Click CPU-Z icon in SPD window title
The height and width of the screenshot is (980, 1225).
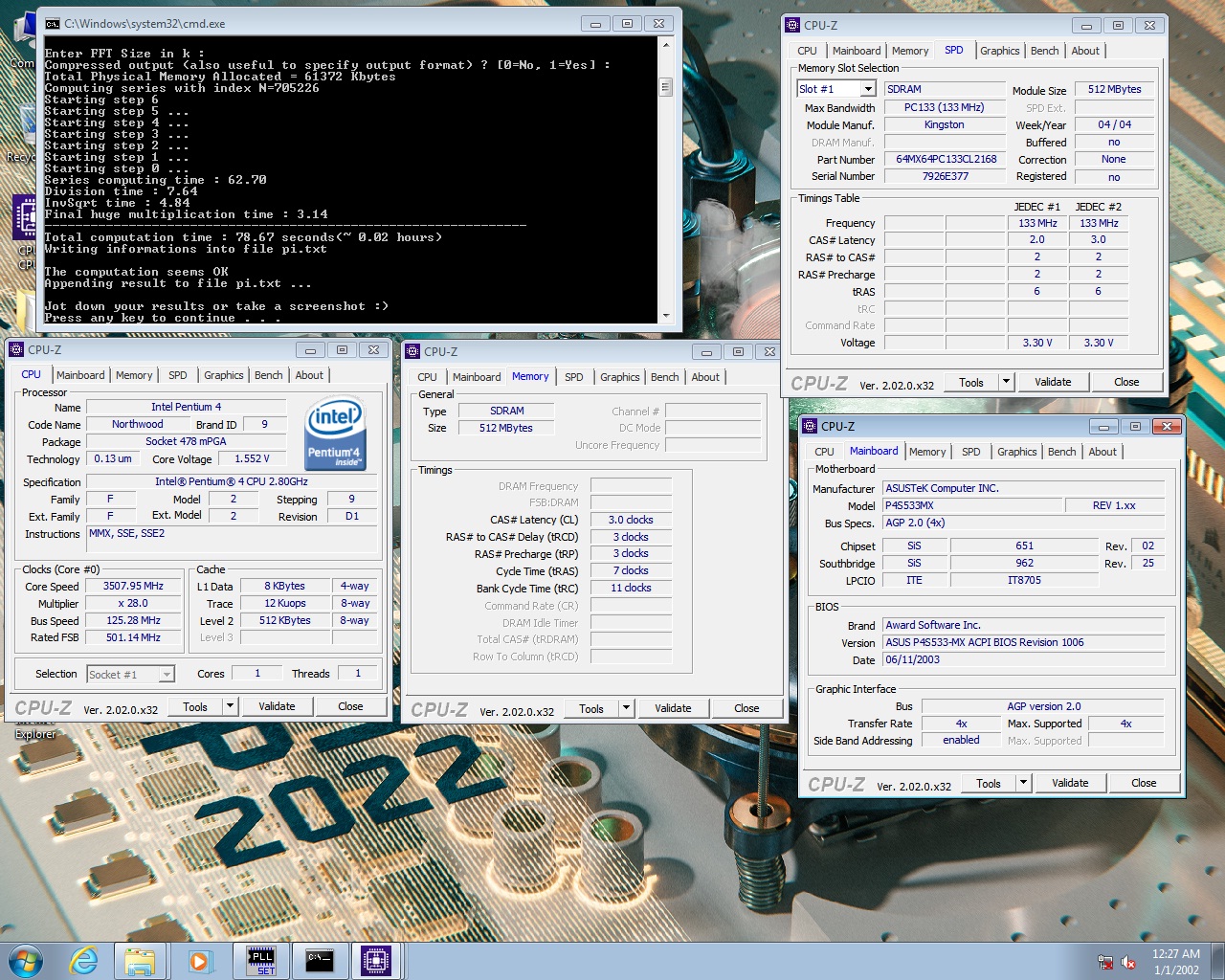click(793, 25)
